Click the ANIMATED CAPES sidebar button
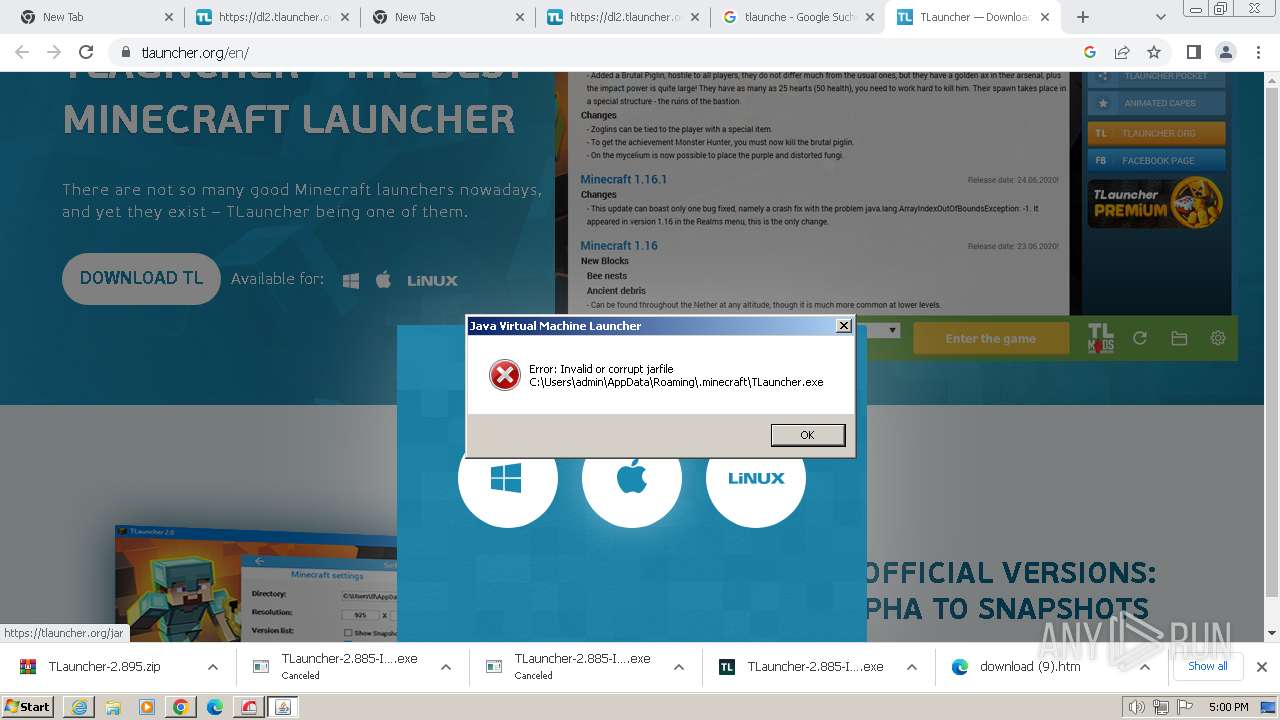This screenshot has width=1280, height=720. coord(1156,103)
